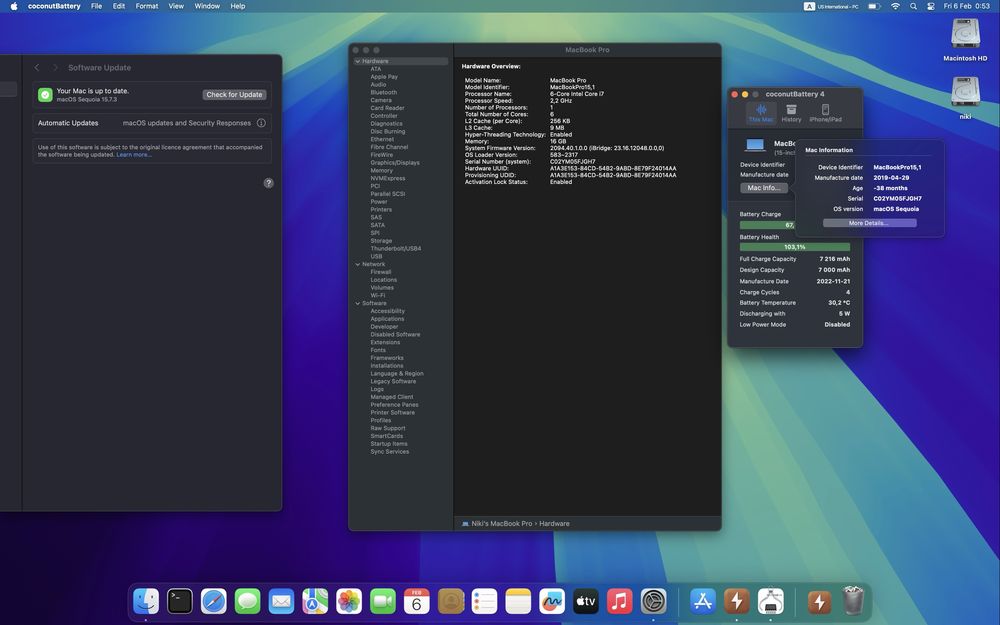The height and width of the screenshot is (625, 1000).
Task: Open Control Center in menu bar
Action: coord(930,6)
